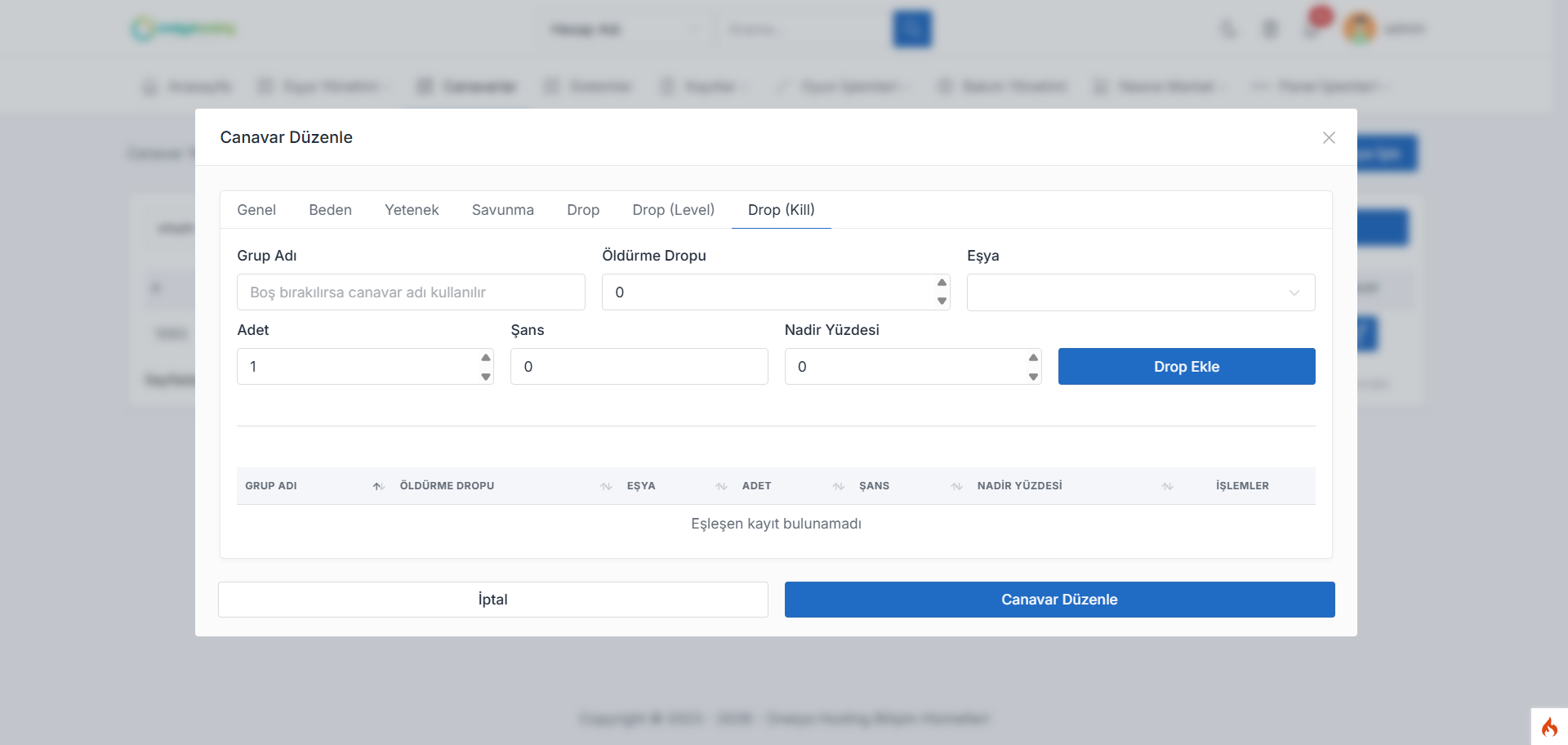The height and width of the screenshot is (745, 1568).
Task: Increment the Adet stepper
Action: (486, 358)
